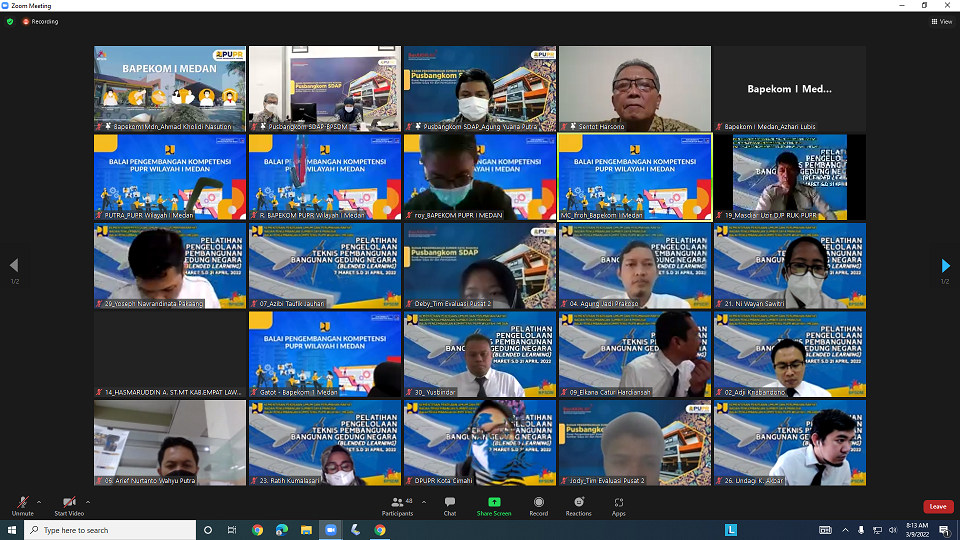960x540 pixels.
Task: Switch to the Zoom taskbar icon
Action: tap(331, 530)
